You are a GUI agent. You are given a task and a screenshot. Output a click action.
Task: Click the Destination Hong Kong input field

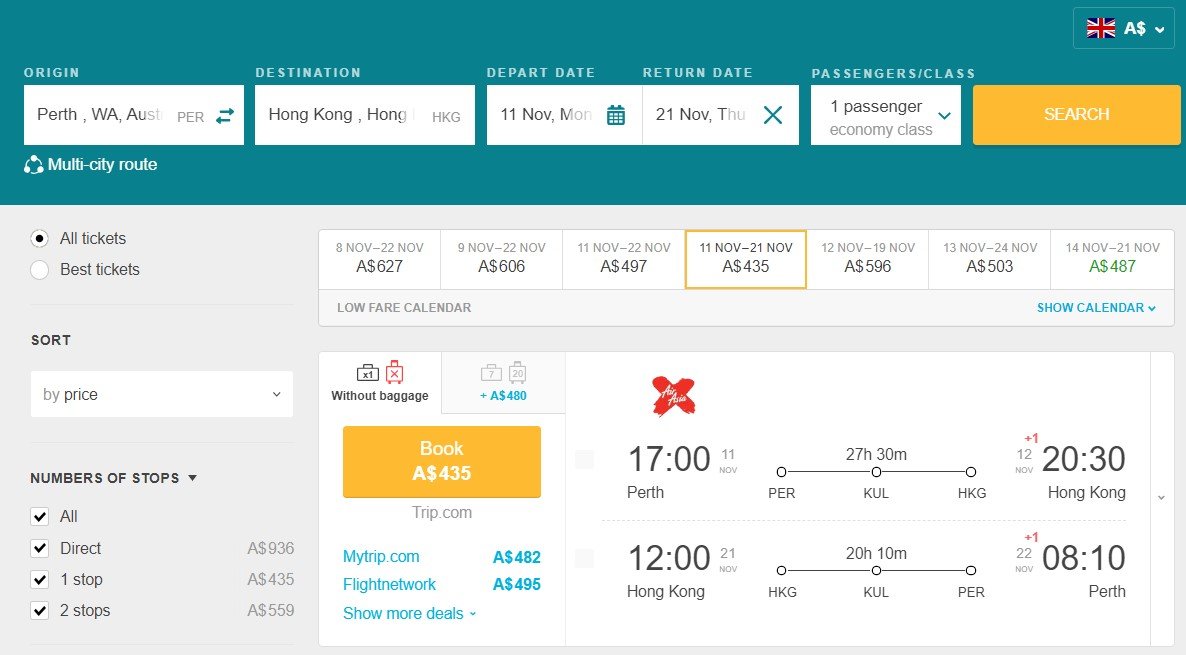[x=365, y=115]
